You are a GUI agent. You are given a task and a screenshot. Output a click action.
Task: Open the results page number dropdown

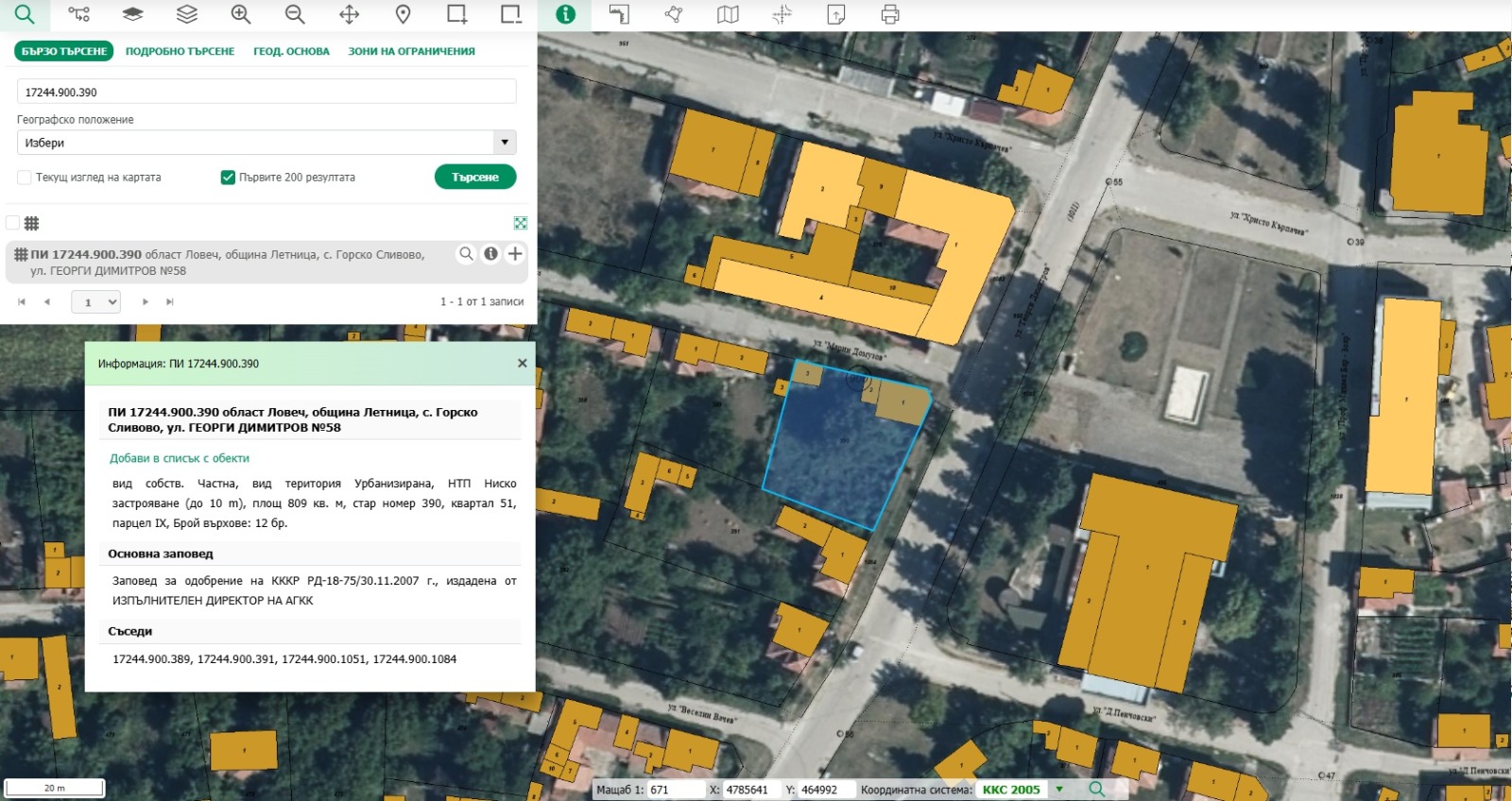coord(96,302)
